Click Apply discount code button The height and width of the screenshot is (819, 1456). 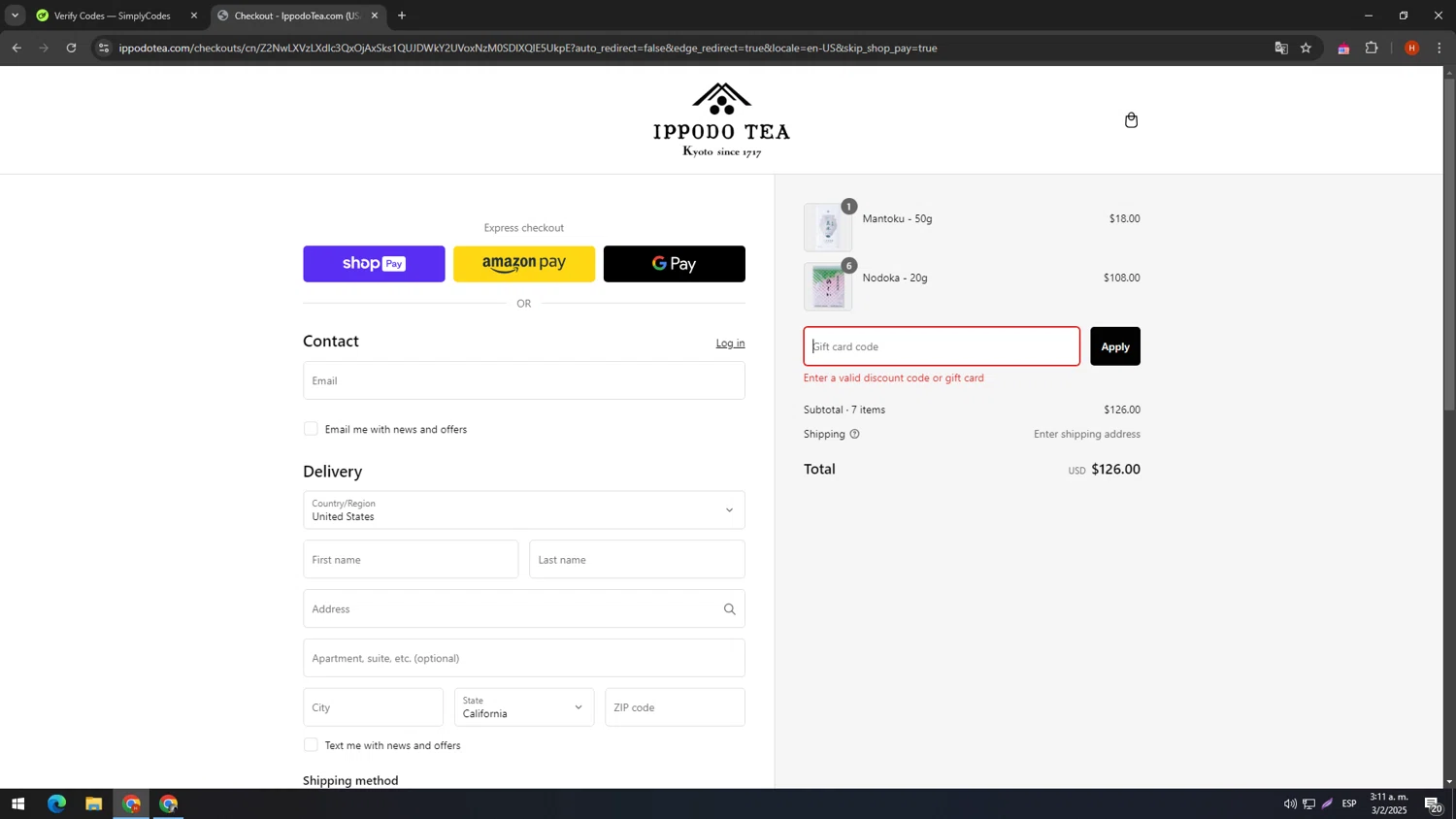point(1115,346)
